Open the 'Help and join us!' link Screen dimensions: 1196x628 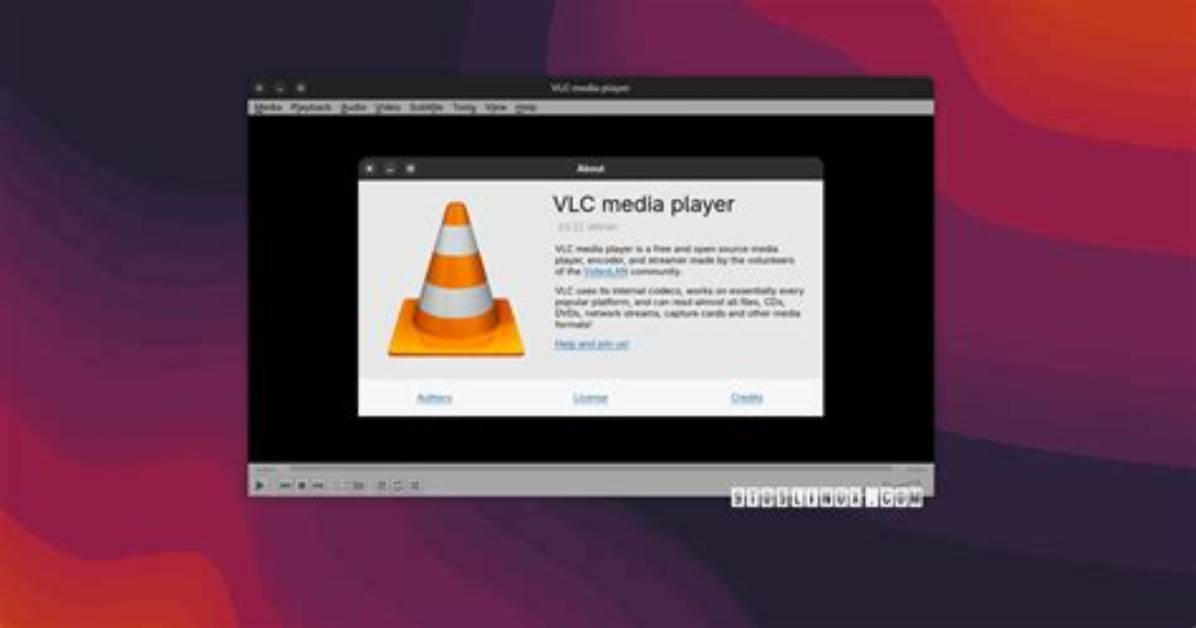(592, 344)
